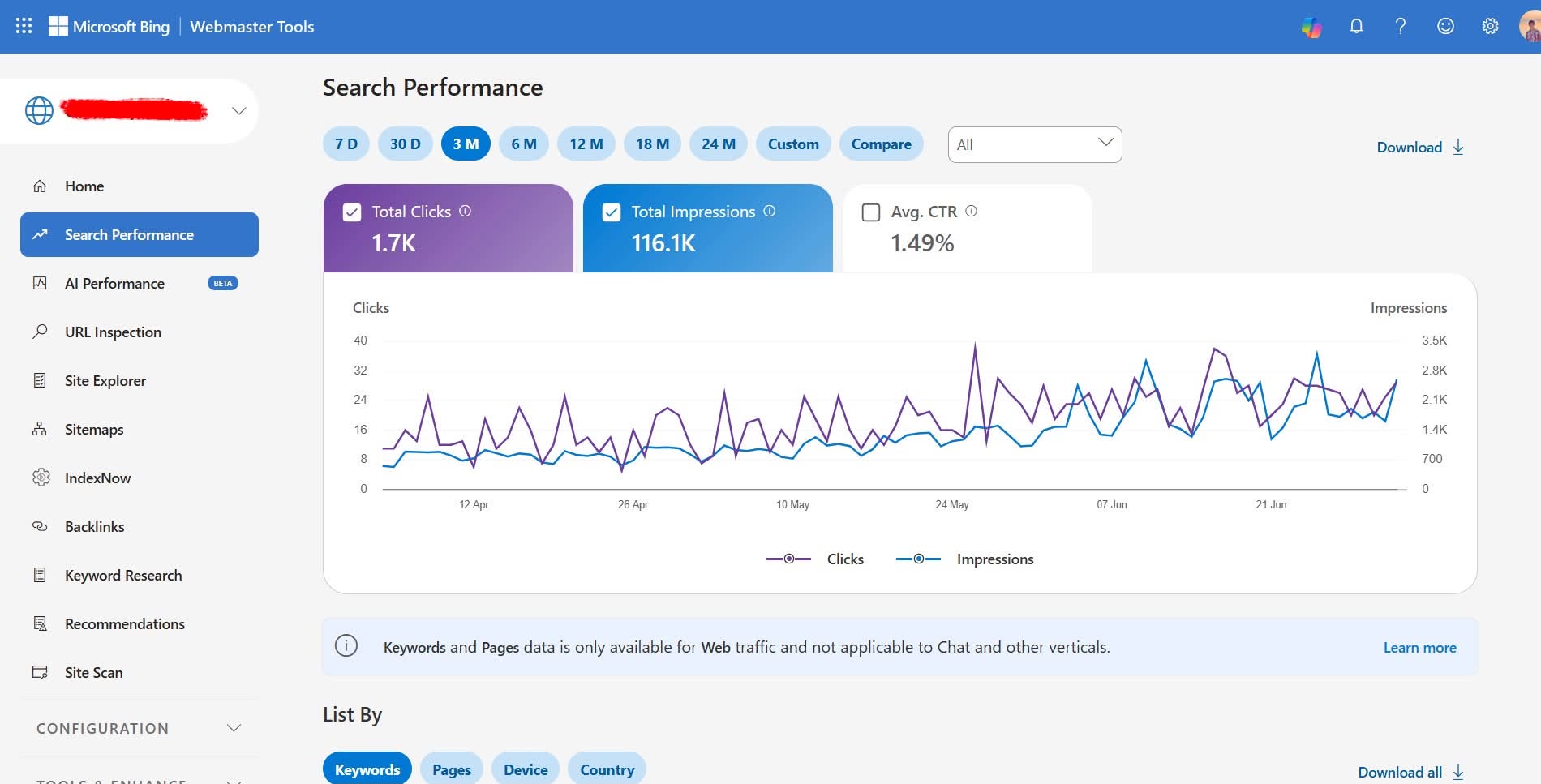Choose the Custom date range
This screenshot has width=1541, height=784.
pyautogui.click(x=793, y=144)
